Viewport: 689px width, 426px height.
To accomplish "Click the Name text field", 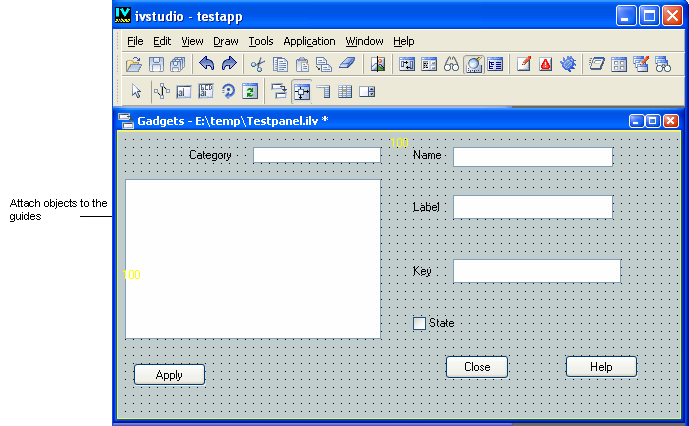I will tap(532, 157).
